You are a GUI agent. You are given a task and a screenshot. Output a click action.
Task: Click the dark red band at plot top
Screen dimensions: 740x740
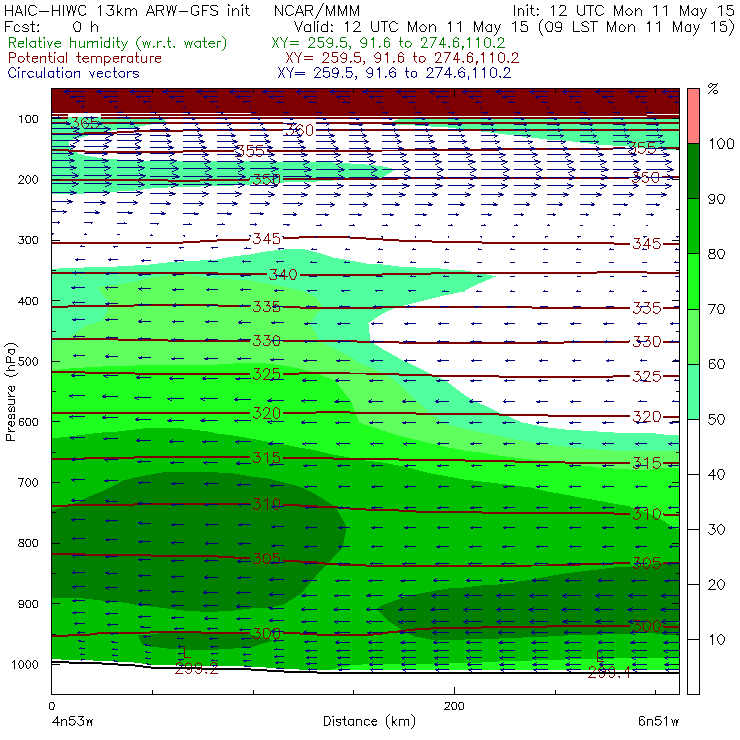365,101
